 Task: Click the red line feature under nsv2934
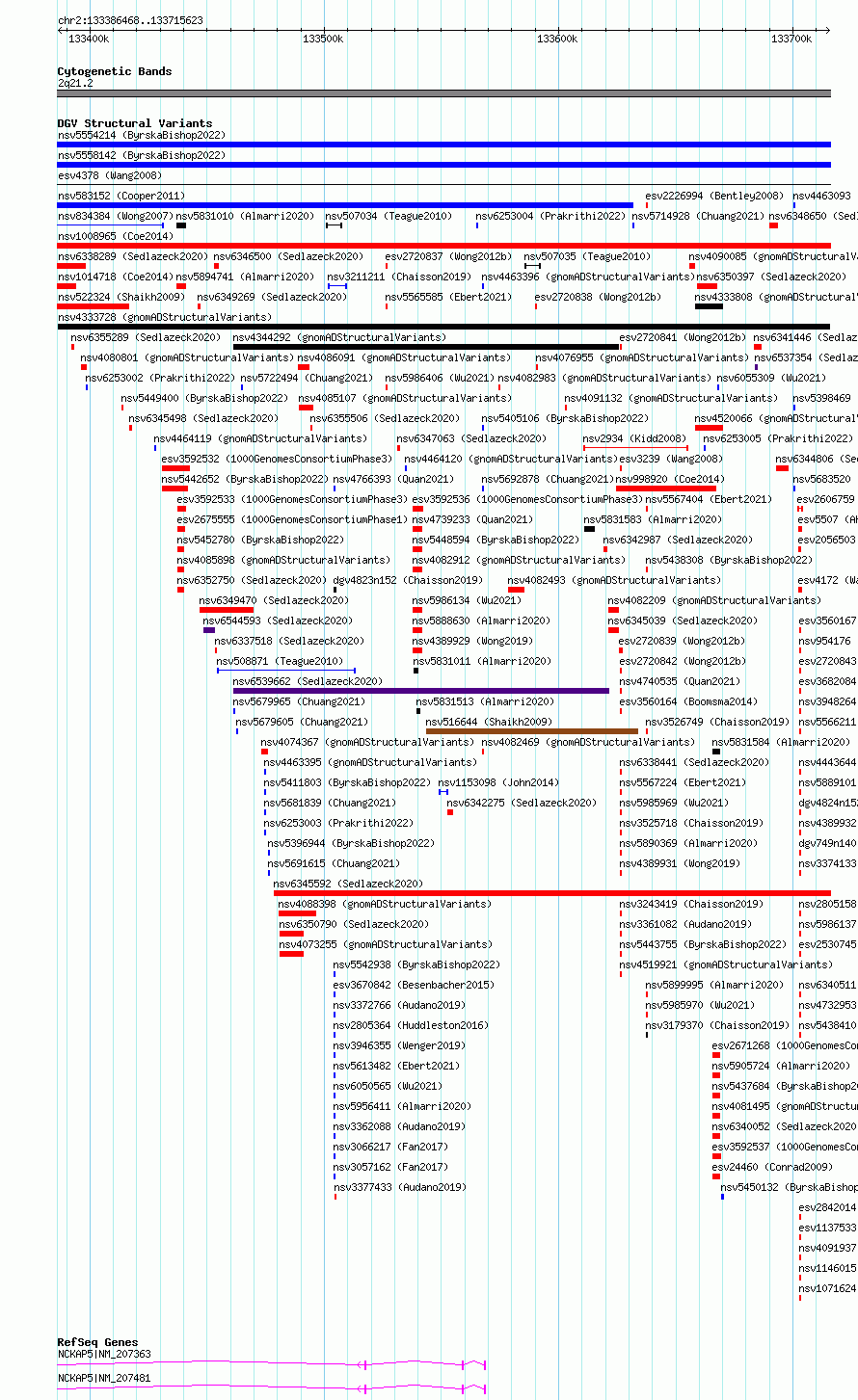tap(635, 448)
